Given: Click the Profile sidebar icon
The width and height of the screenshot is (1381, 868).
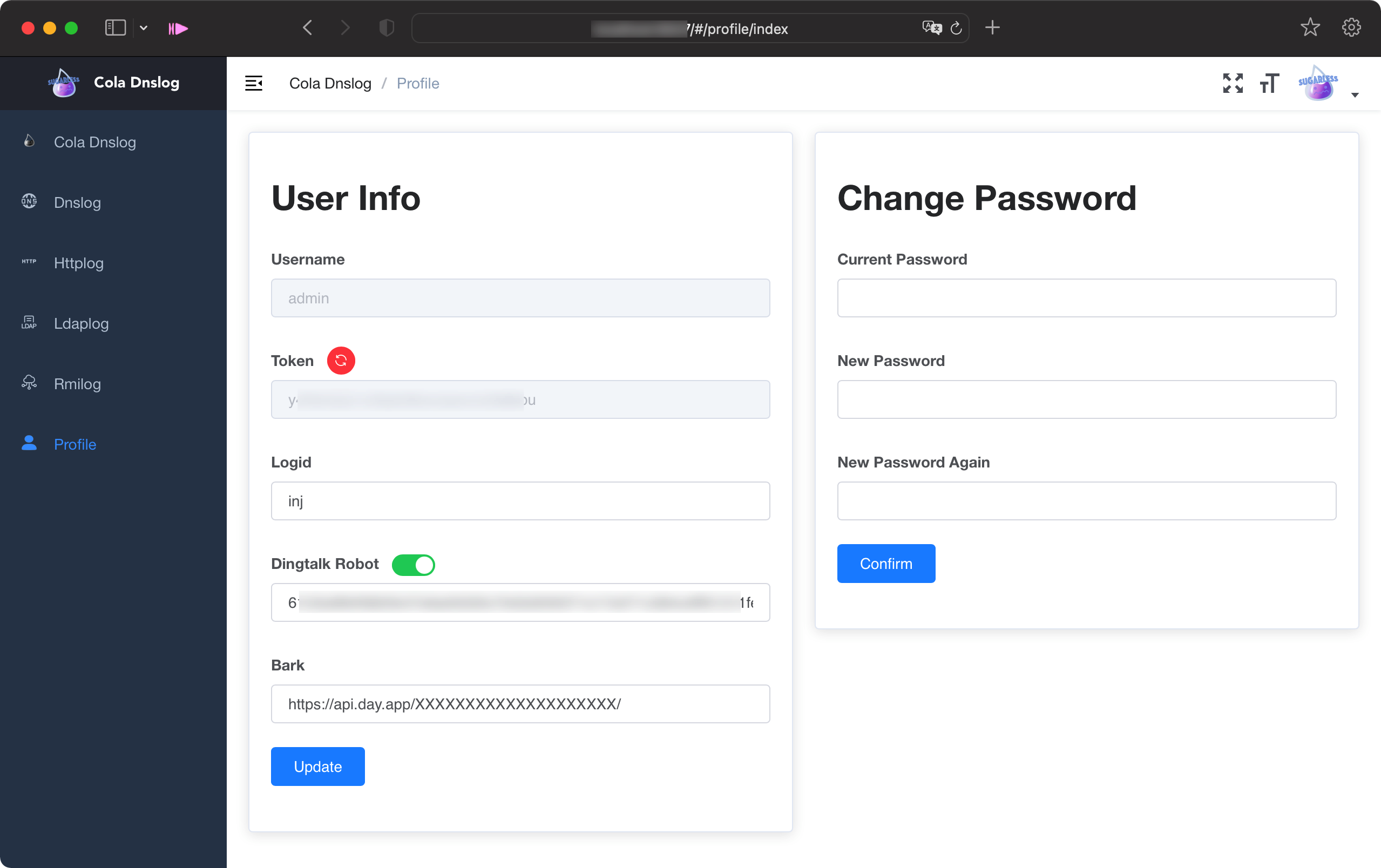Looking at the screenshot, I should [29, 443].
